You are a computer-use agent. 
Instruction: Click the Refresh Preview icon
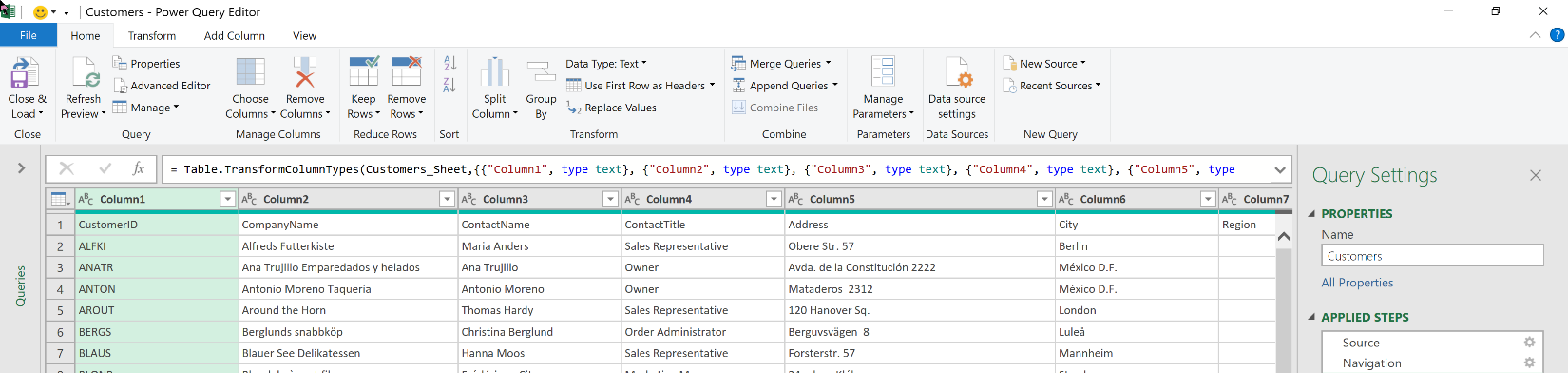click(x=84, y=72)
